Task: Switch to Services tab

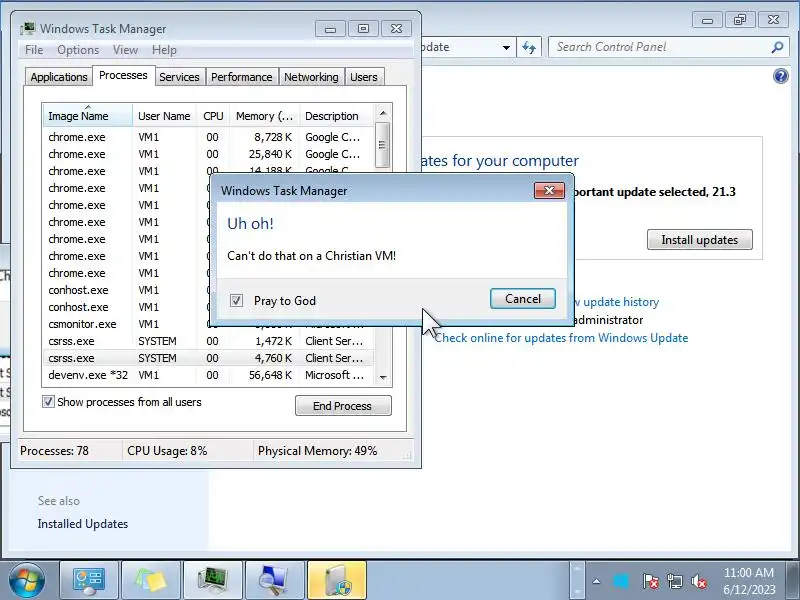Action: click(x=179, y=77)
